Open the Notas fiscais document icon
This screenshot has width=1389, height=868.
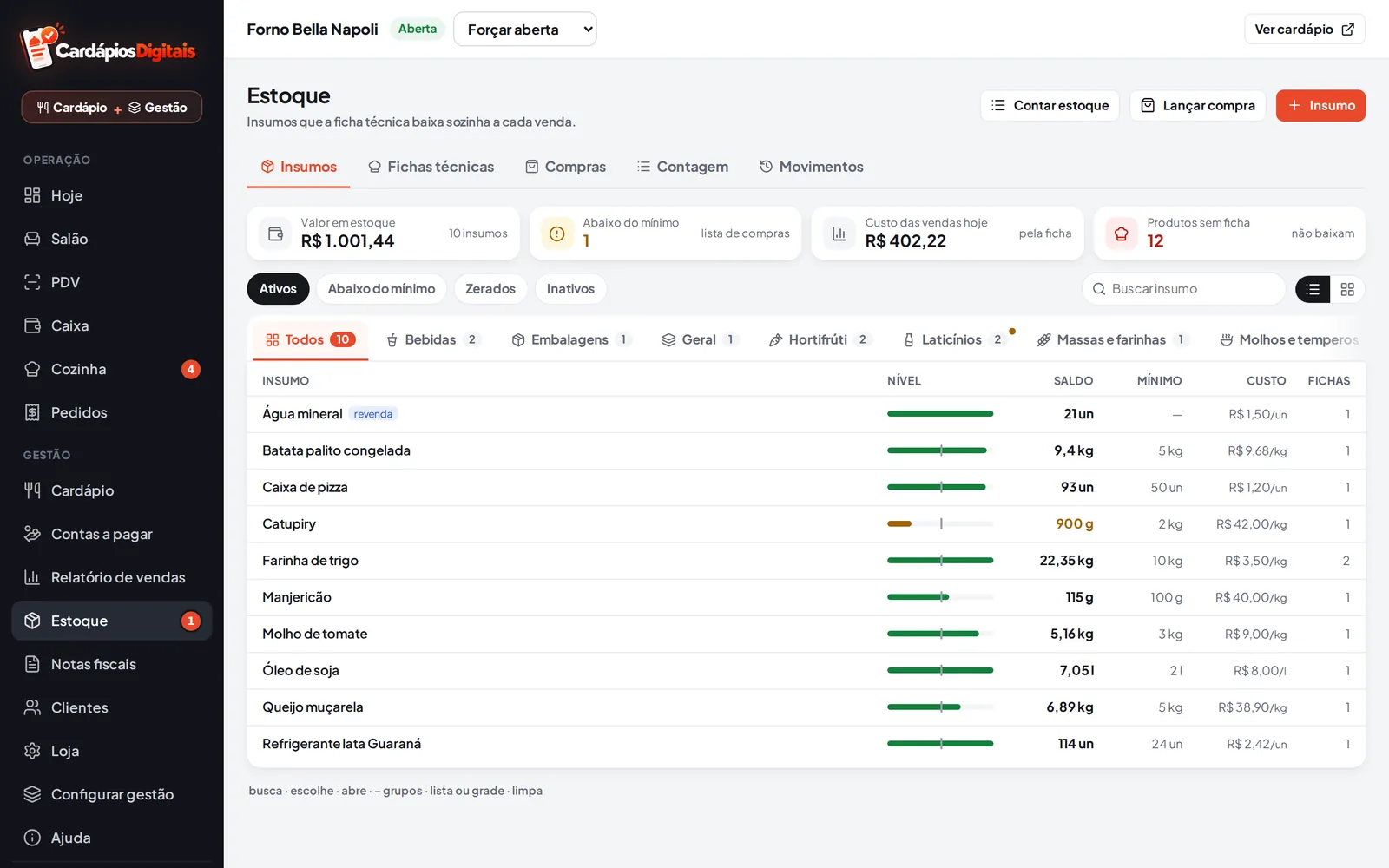click(32, 664)
